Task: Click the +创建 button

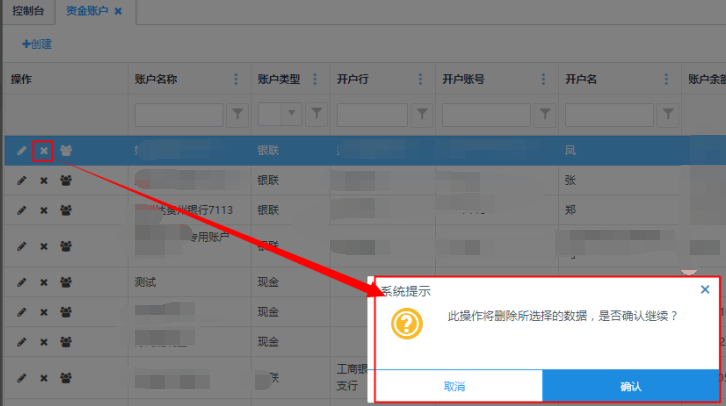Action: click(x=37, y=44)
